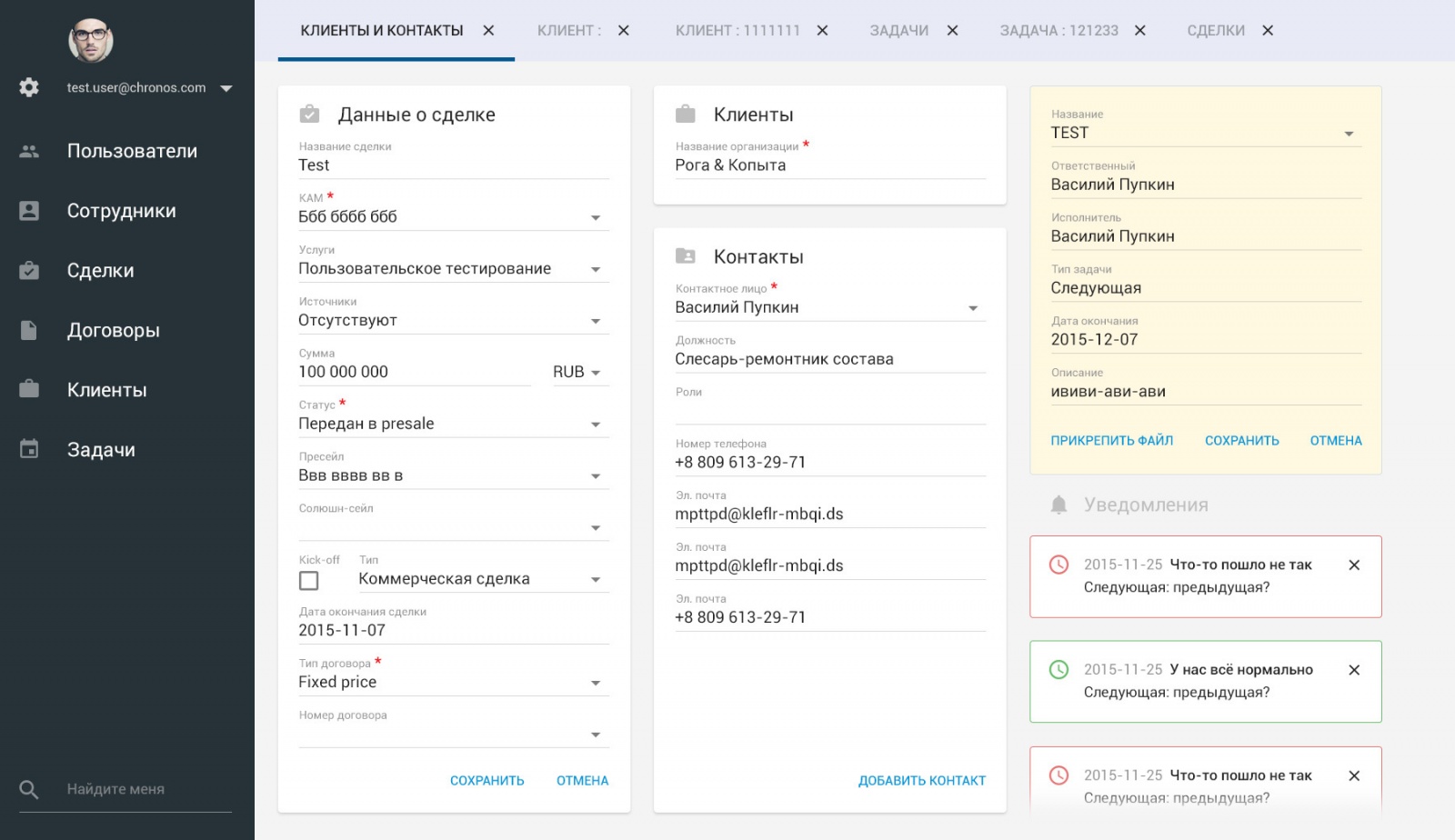Click the settings gear icon
This screenshot has height=840, width=1455.
pyautogui.click(x=29, y=87)
